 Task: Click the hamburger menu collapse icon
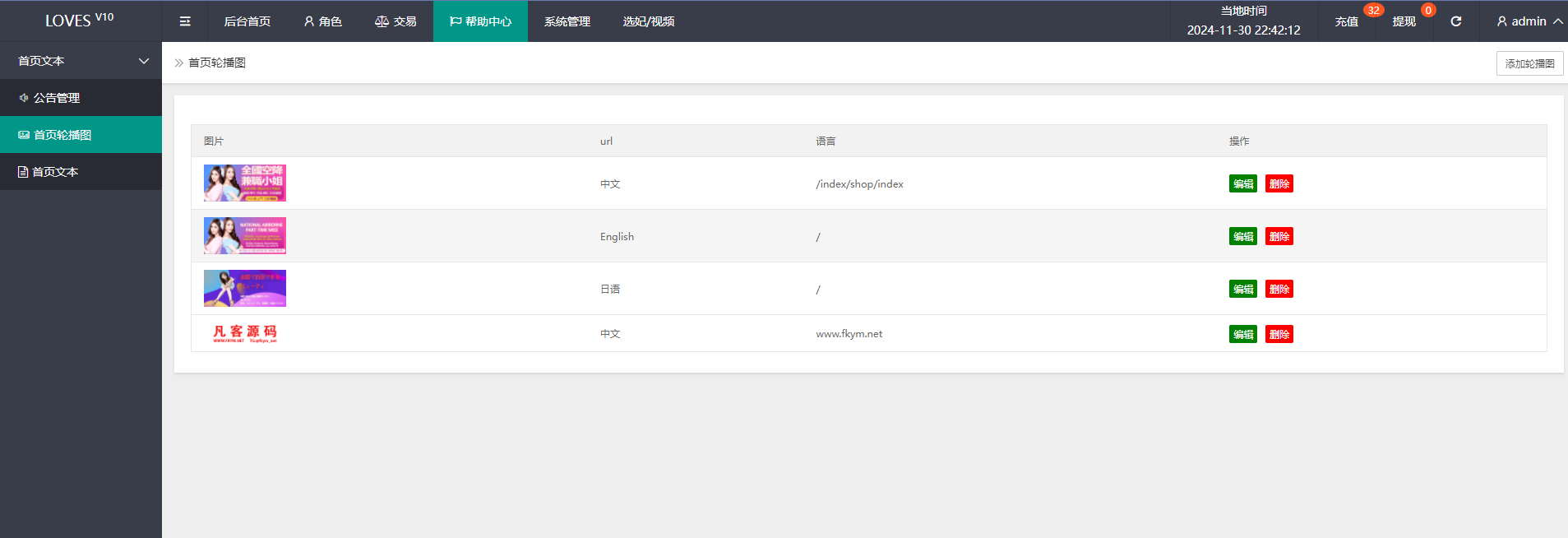pos(185,21)
